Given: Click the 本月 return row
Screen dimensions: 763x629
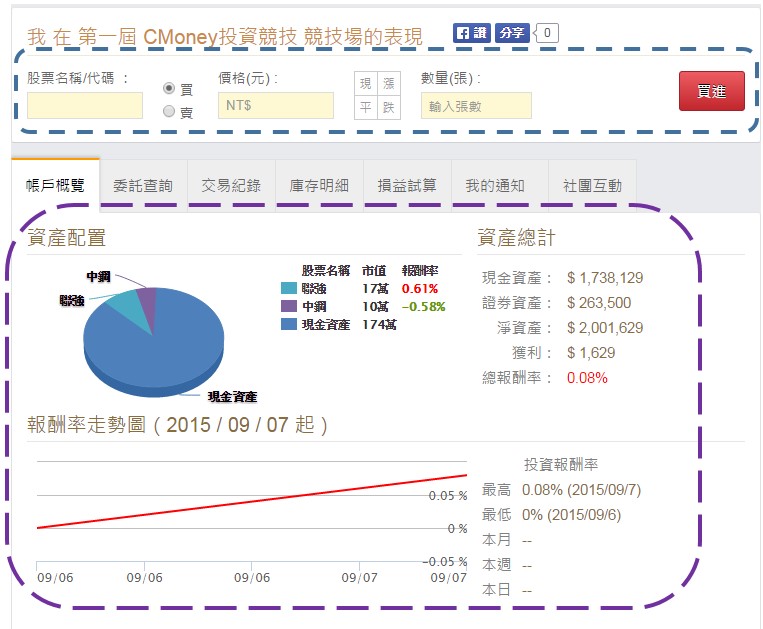Looking at the screenshot, I should point(507,540).
